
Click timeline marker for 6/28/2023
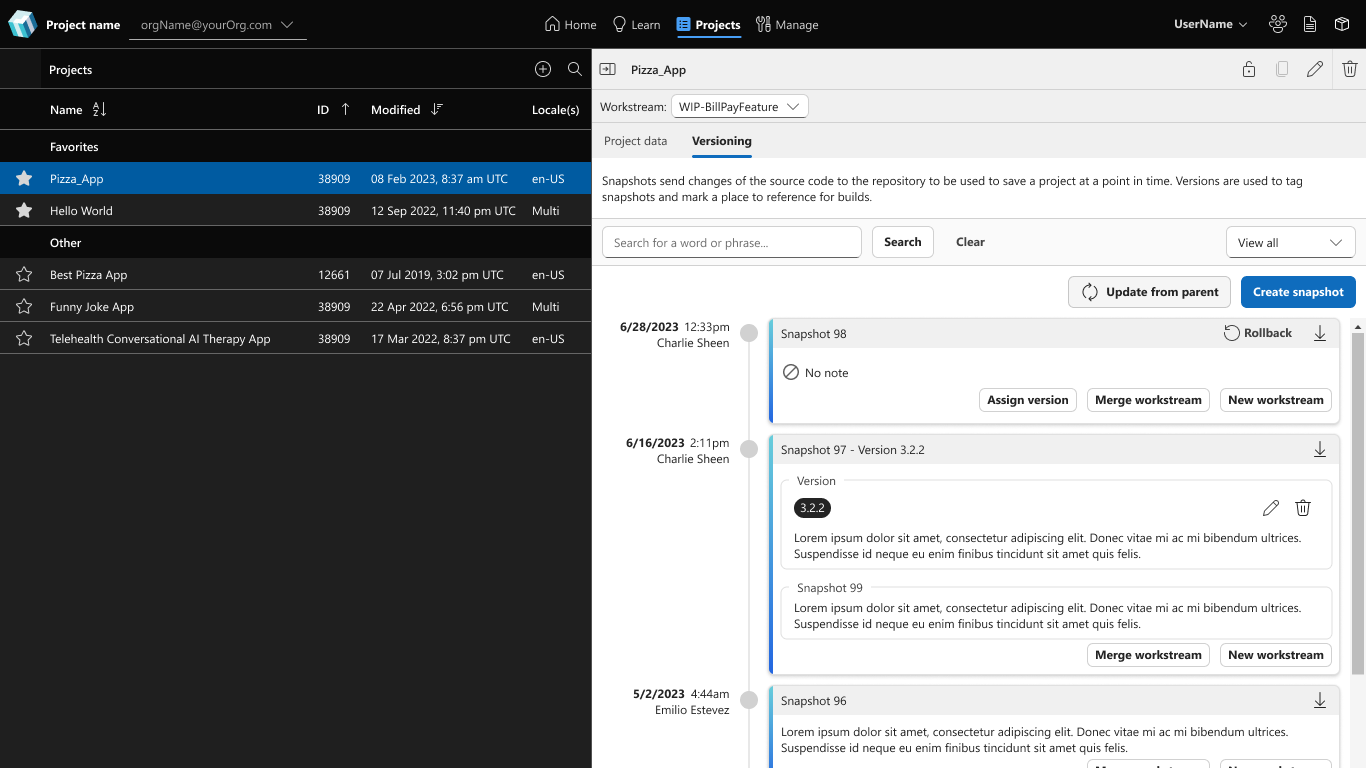(x=749, y=334)
